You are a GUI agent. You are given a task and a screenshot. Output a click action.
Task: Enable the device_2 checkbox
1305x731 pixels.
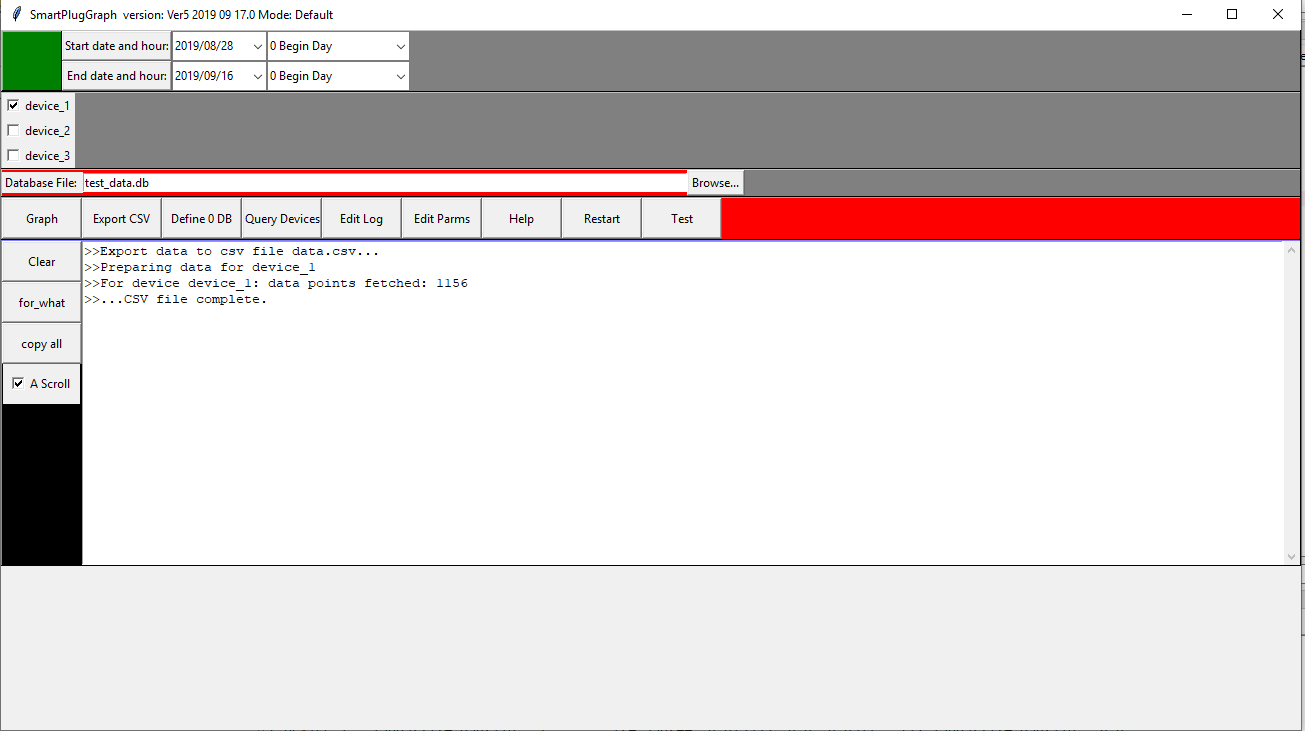coord(14,130)
